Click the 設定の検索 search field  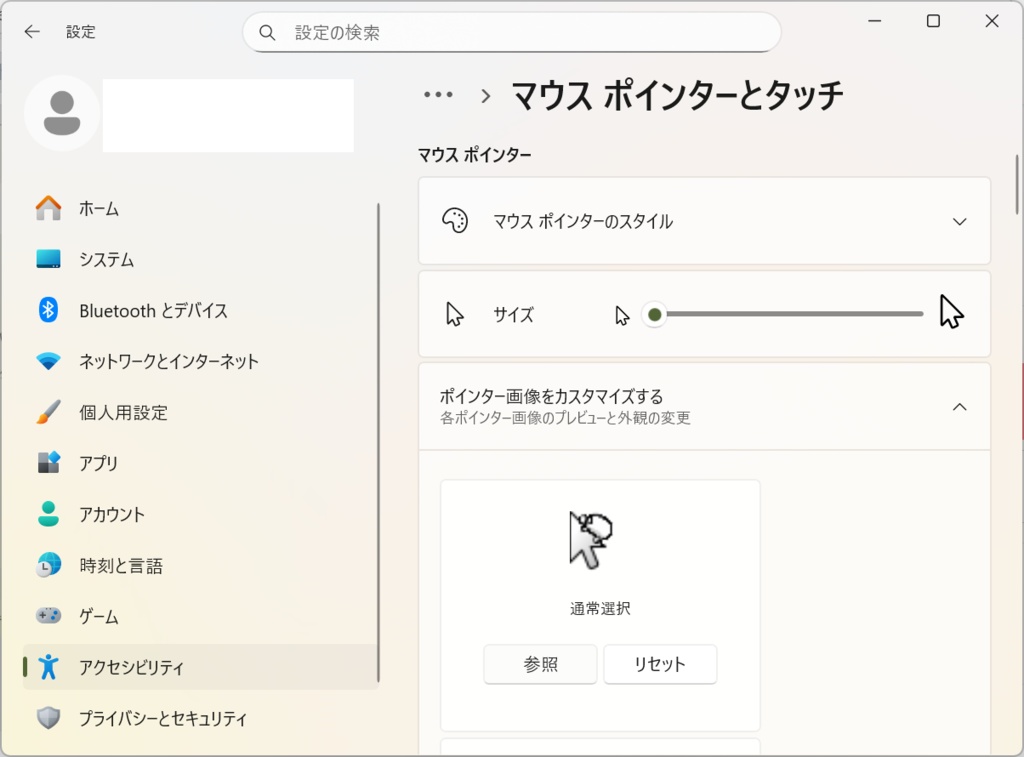512,31
